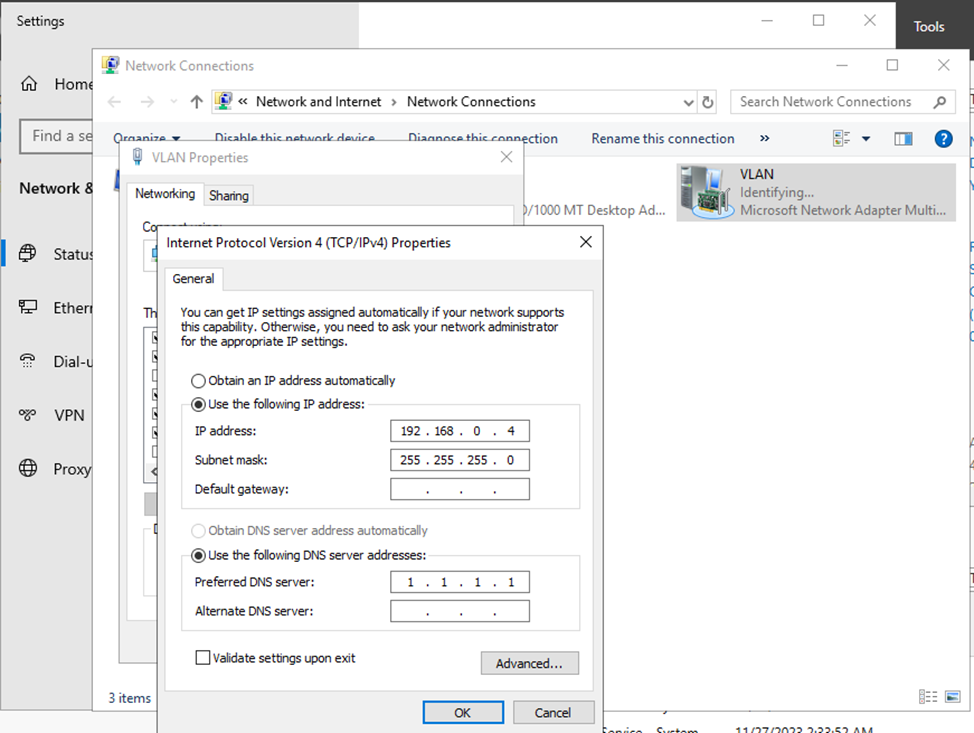The height and width of the screenshot is (733, 974).
Task: Open the Organize dropdown
Action: point(148,138)
